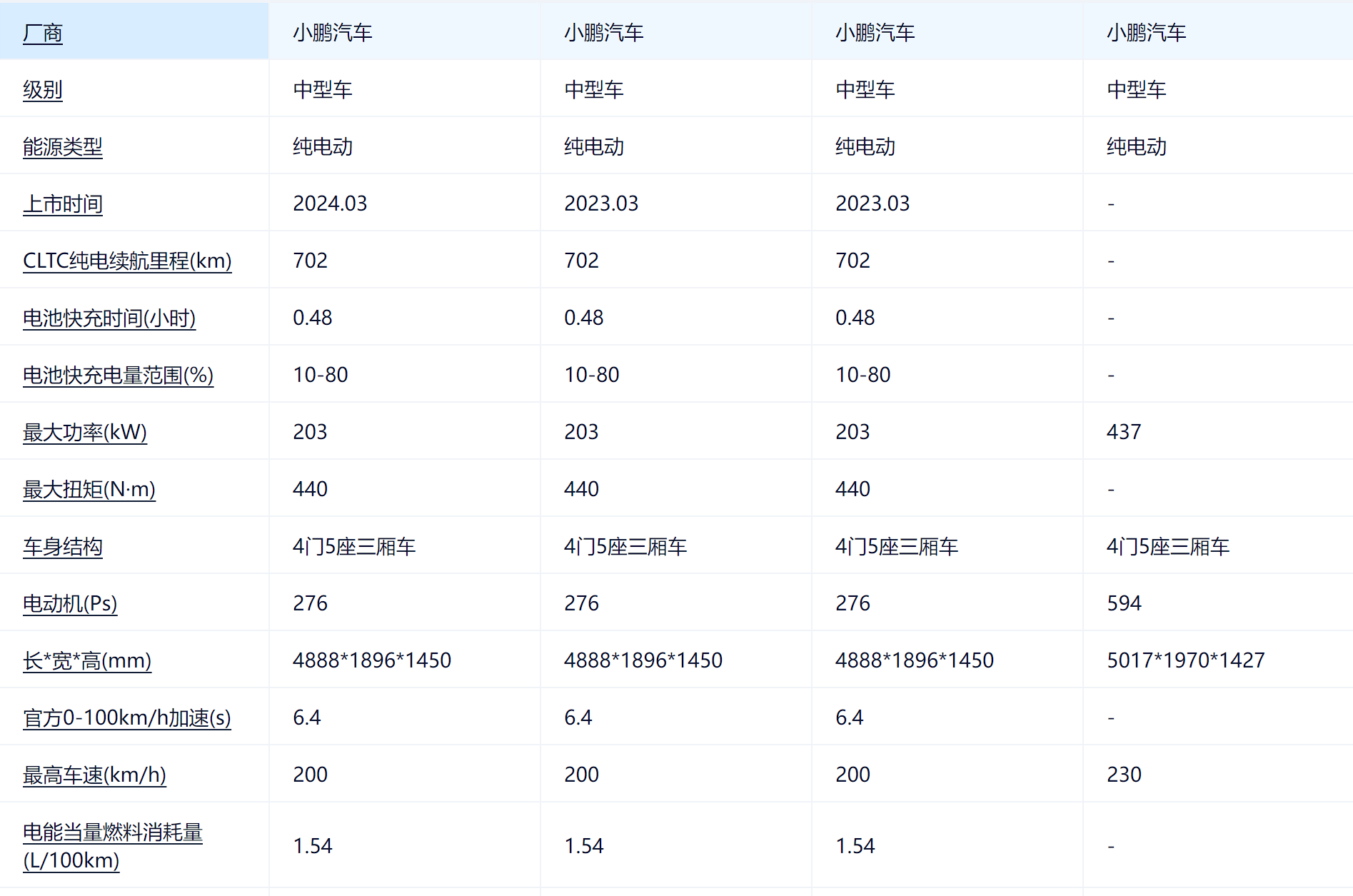This screenshot has height=896, width=1353.
Task: Open the 电池快充时间(小时) link
Action: coord(109,318)
